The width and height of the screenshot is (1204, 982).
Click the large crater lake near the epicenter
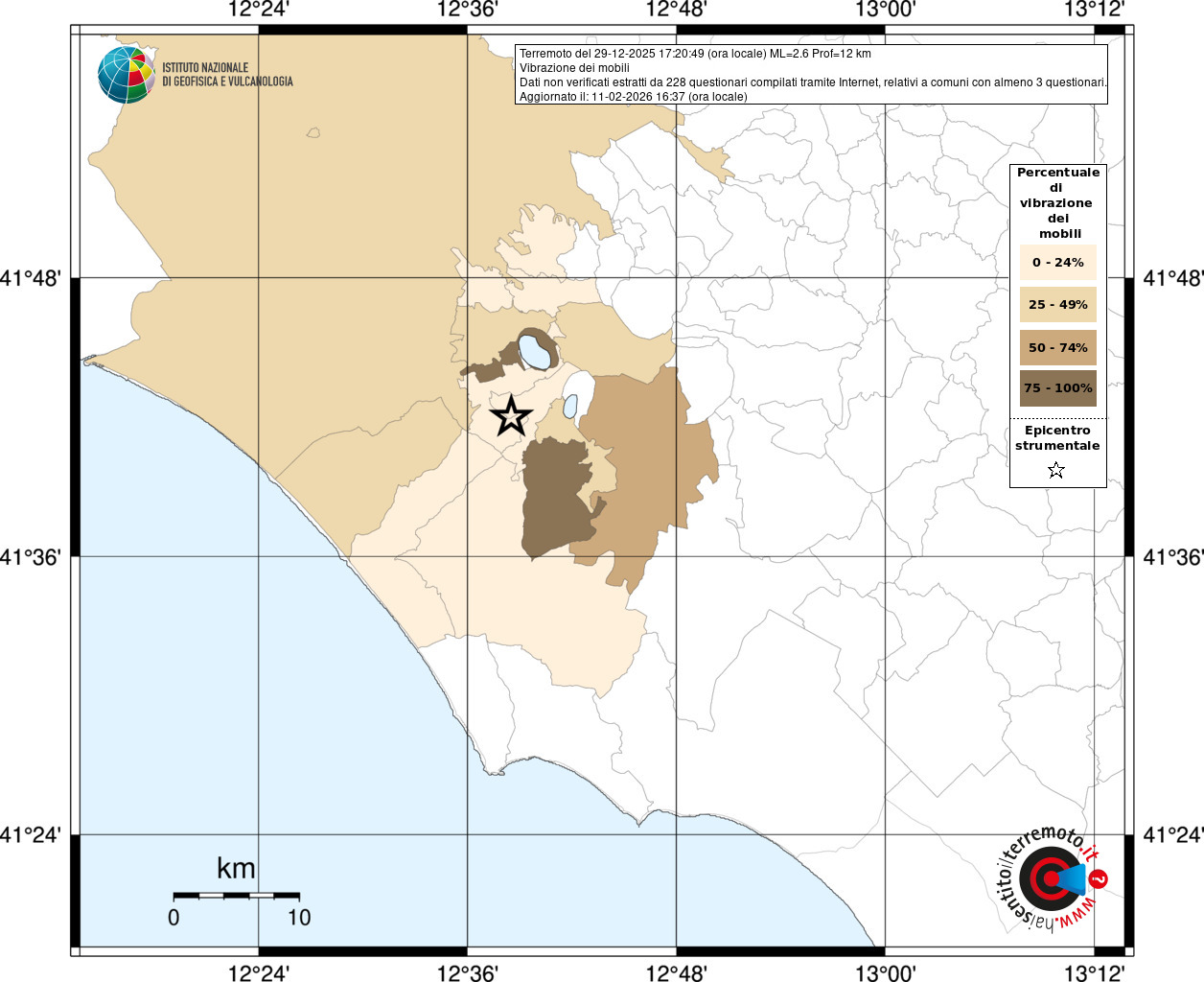click(x=535, y=350)
